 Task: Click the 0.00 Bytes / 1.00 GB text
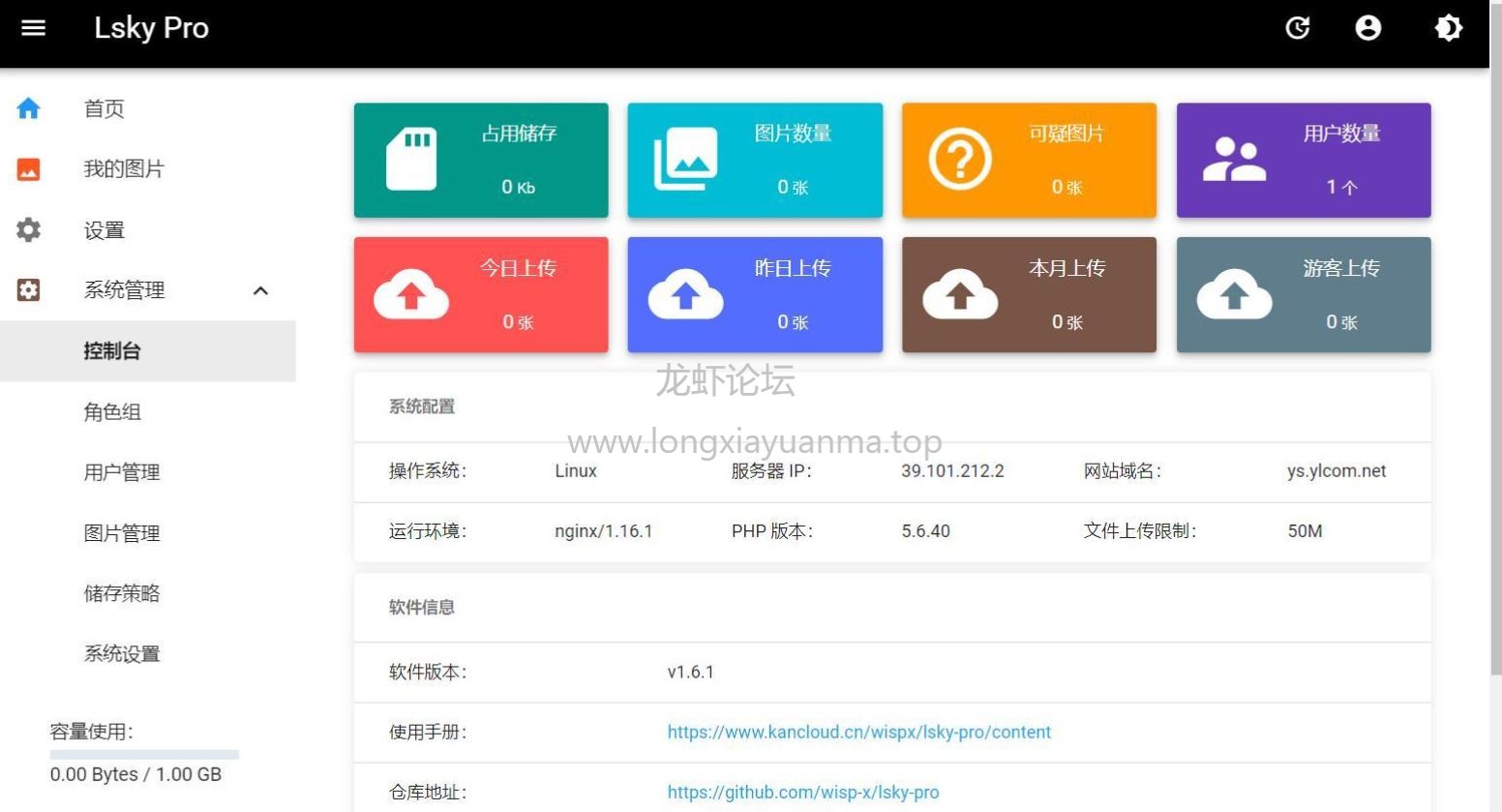click(x=135, y=774)
